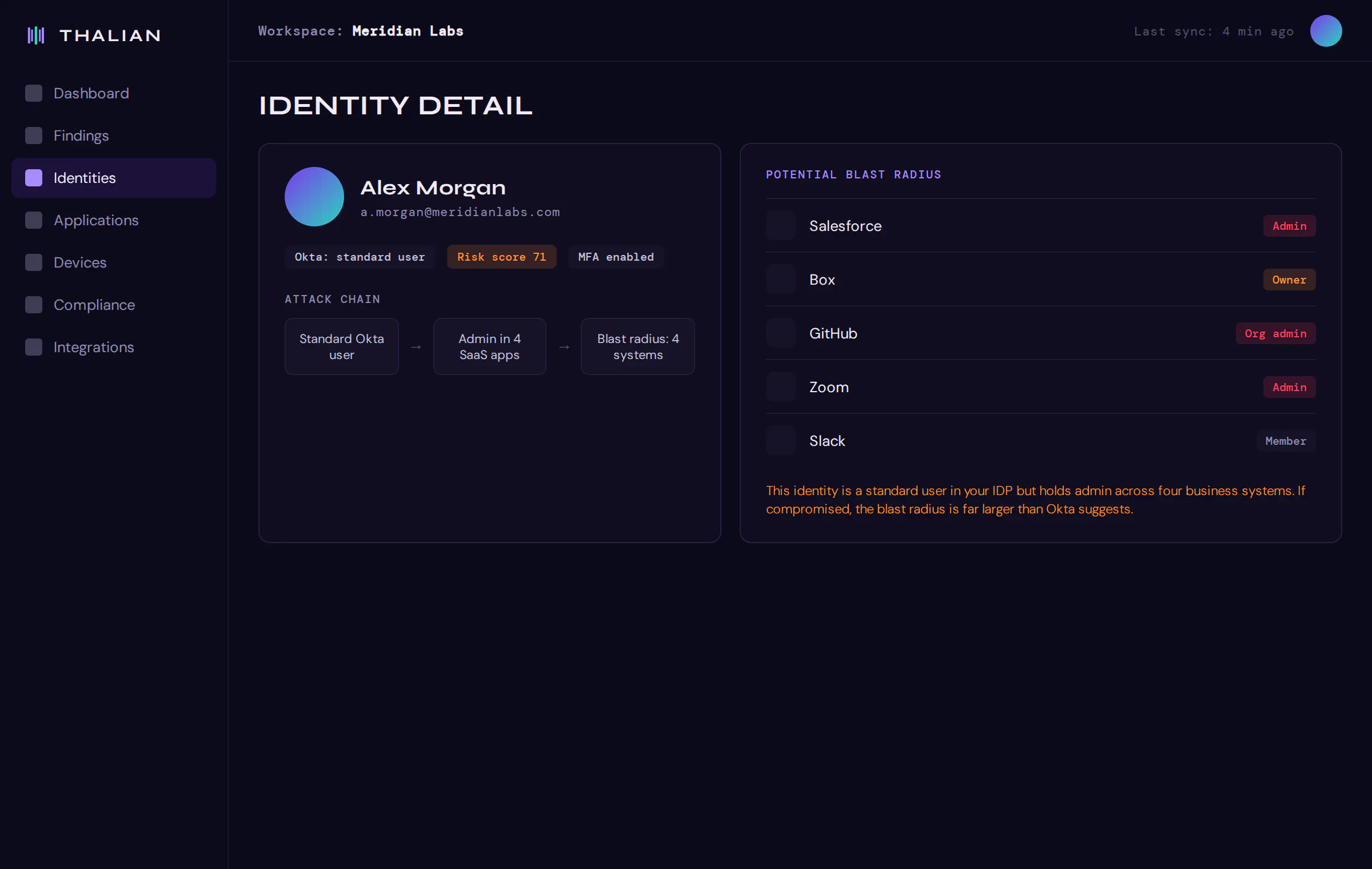
Task: Click the Box app icon
Action: (x=781, y=280)
